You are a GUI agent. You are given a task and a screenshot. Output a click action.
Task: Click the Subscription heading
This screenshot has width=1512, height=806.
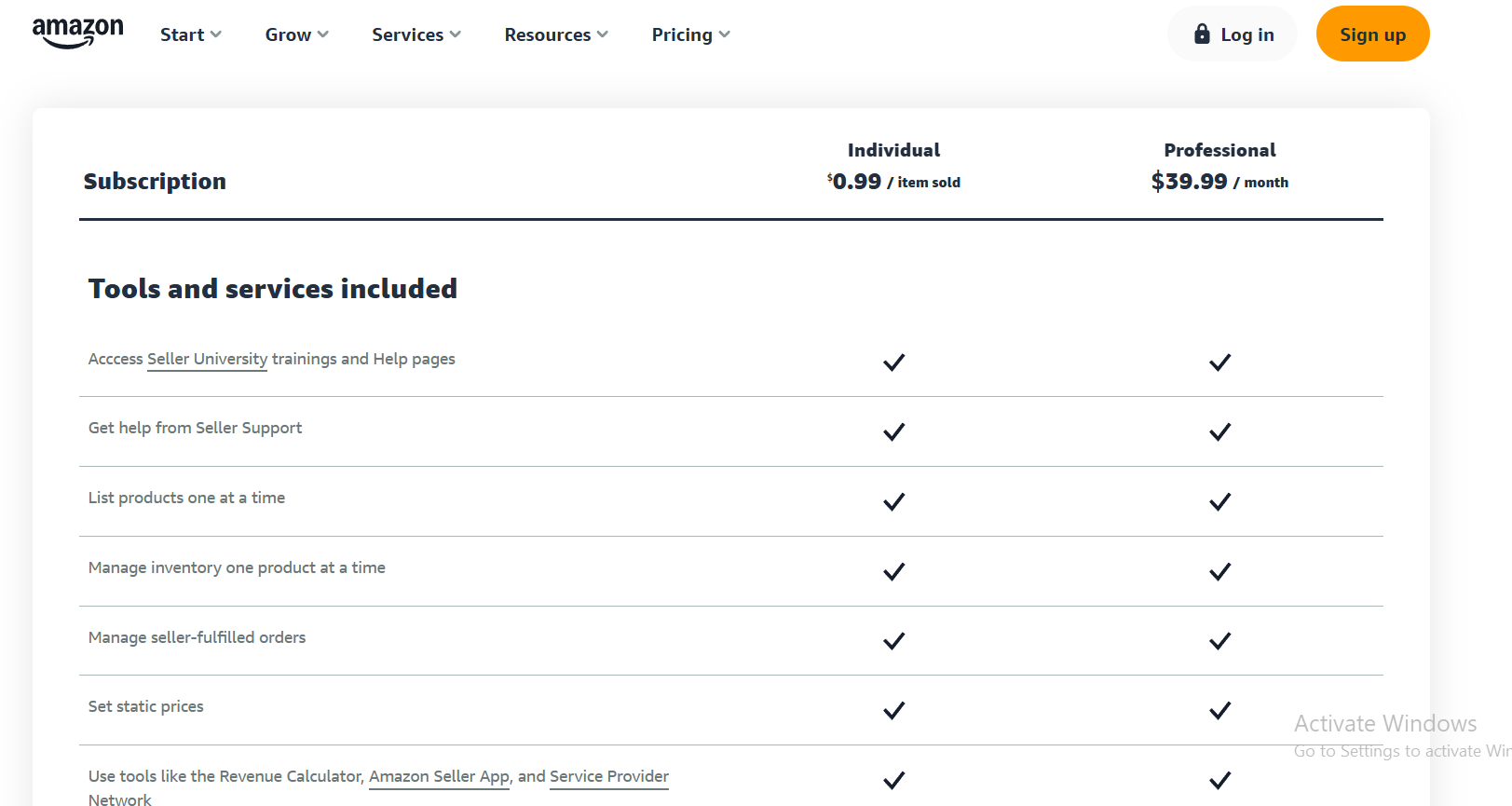155,182
